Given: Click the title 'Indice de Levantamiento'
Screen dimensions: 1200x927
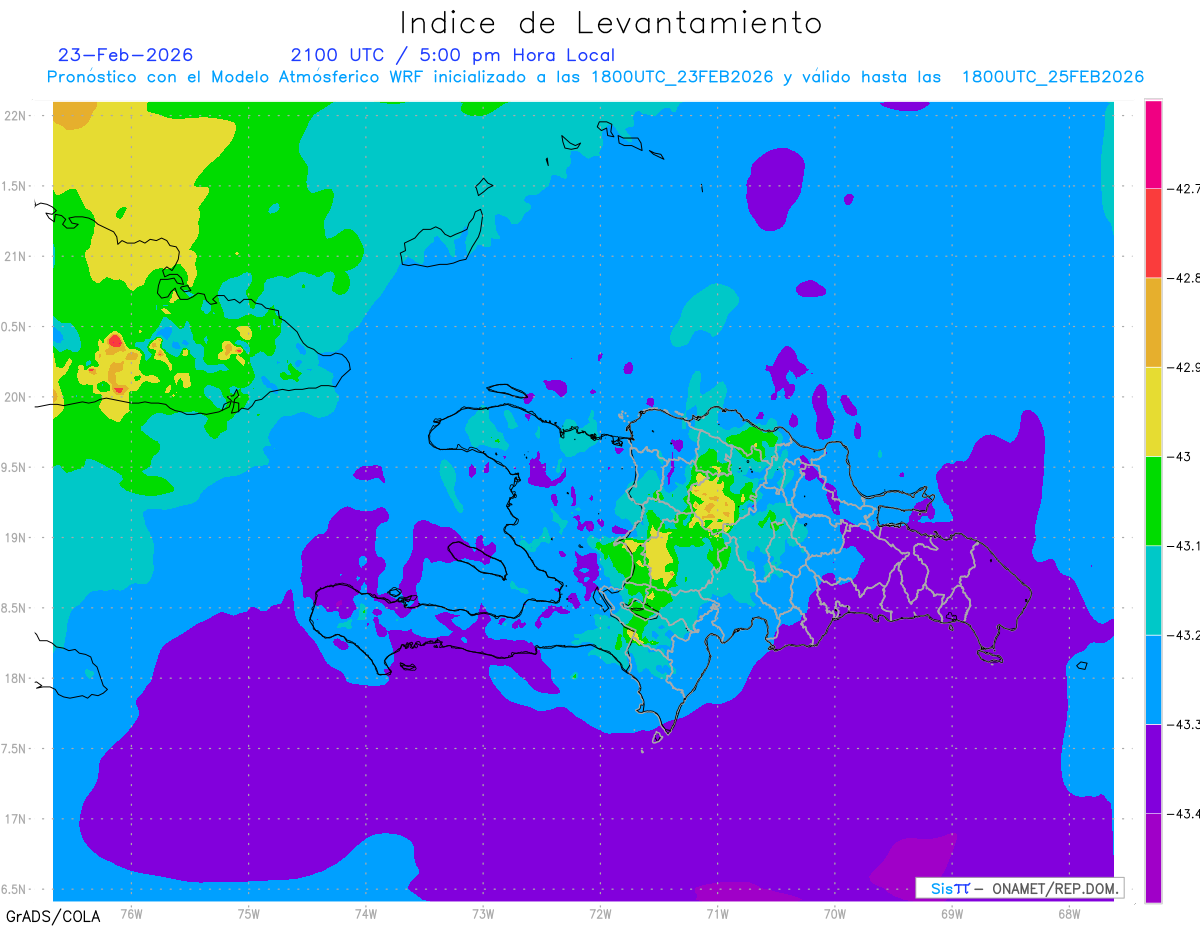Looking at the screenshot, I should coord(611,23).
